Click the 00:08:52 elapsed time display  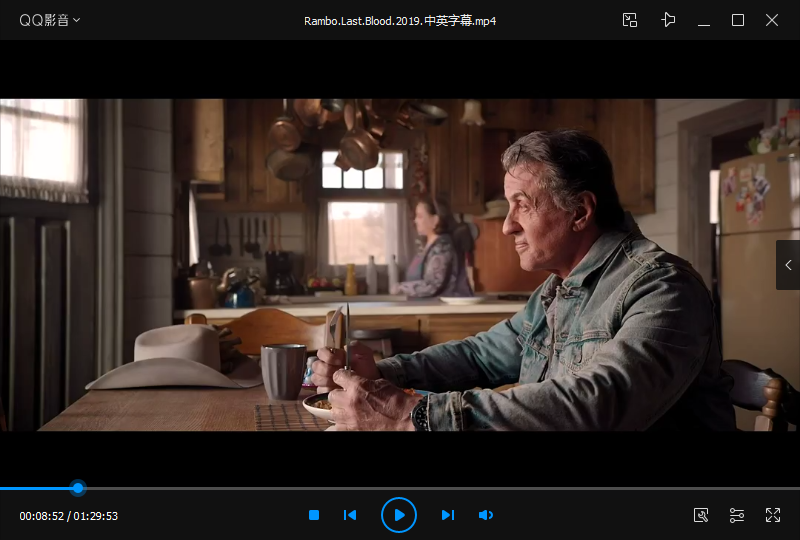[x=42, y=516]
